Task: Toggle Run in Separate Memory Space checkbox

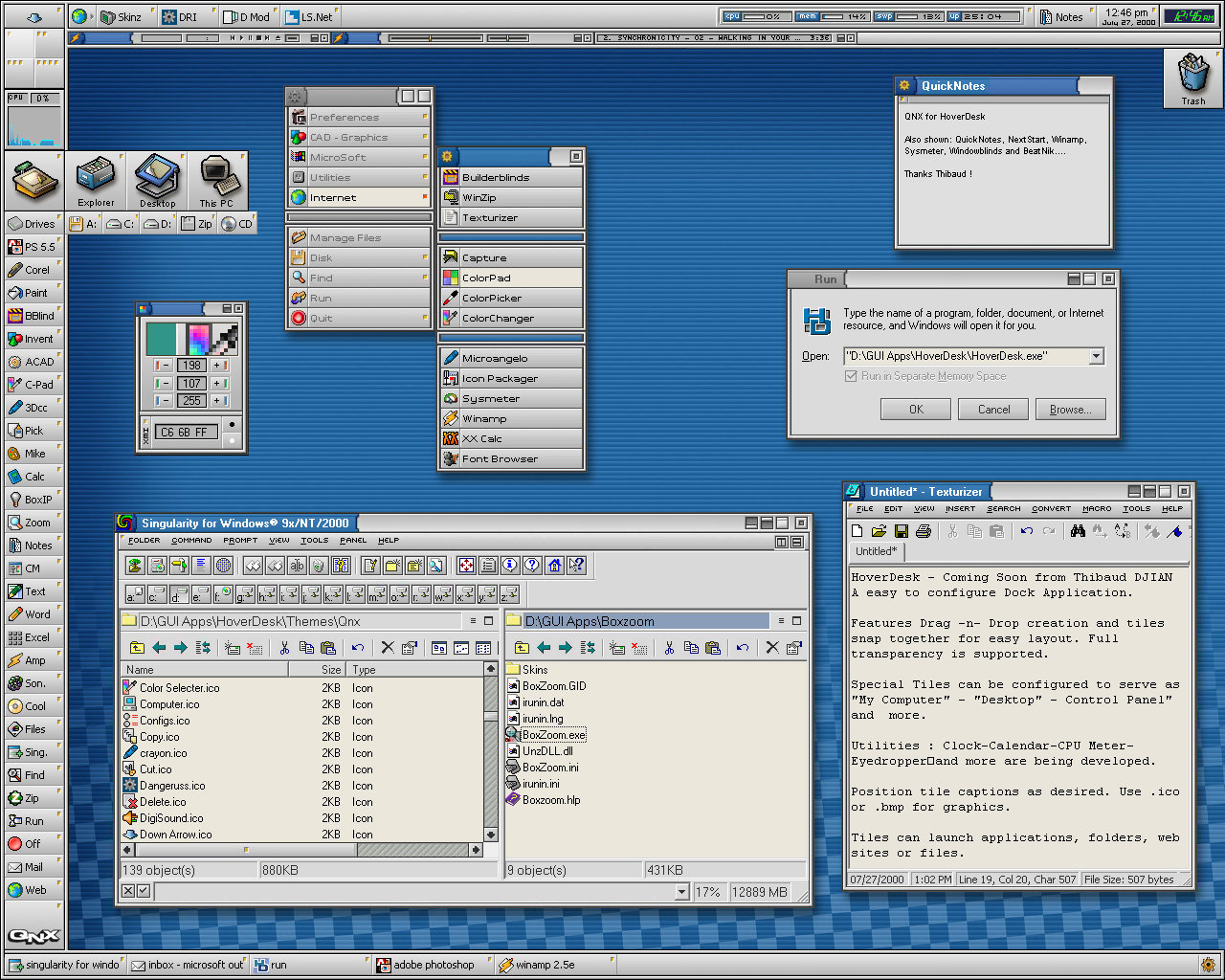Action: tap(851, 376)
